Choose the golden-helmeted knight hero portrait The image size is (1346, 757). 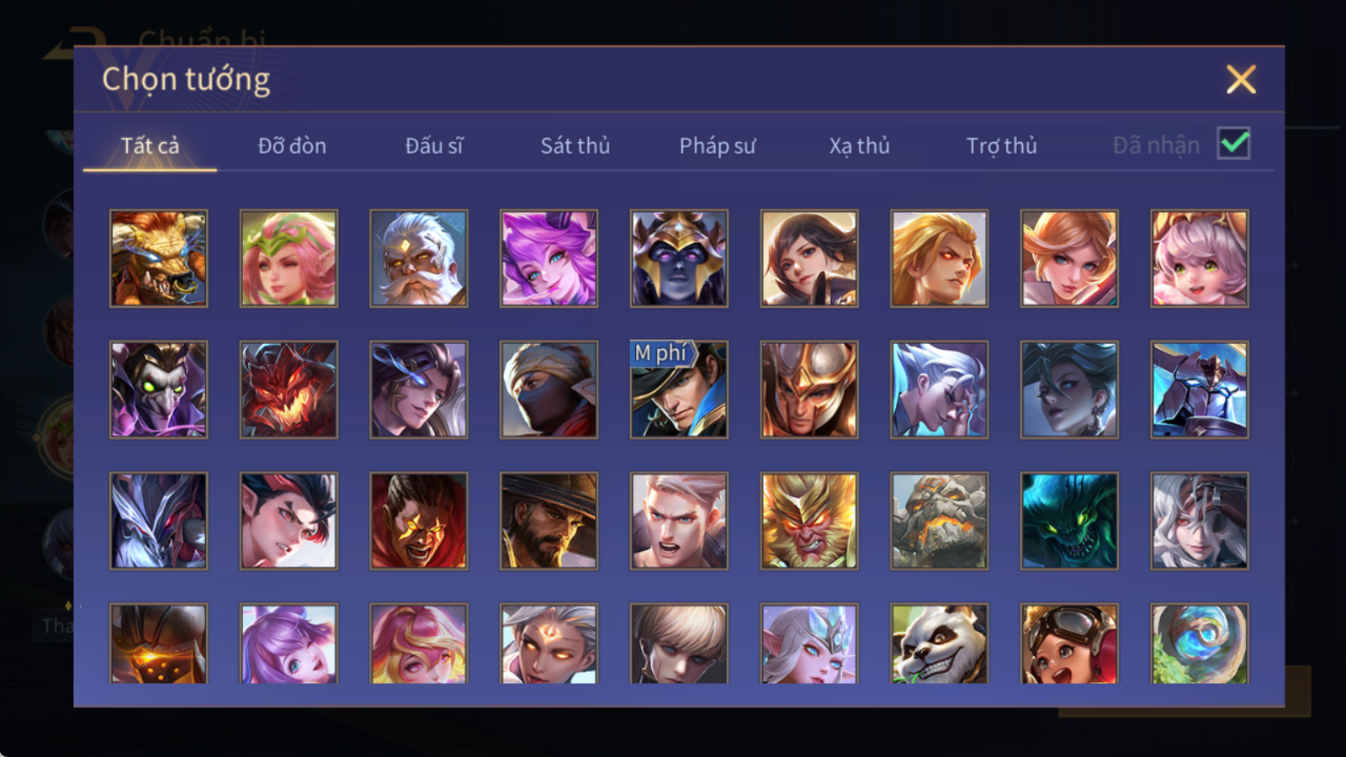point(809,390)
